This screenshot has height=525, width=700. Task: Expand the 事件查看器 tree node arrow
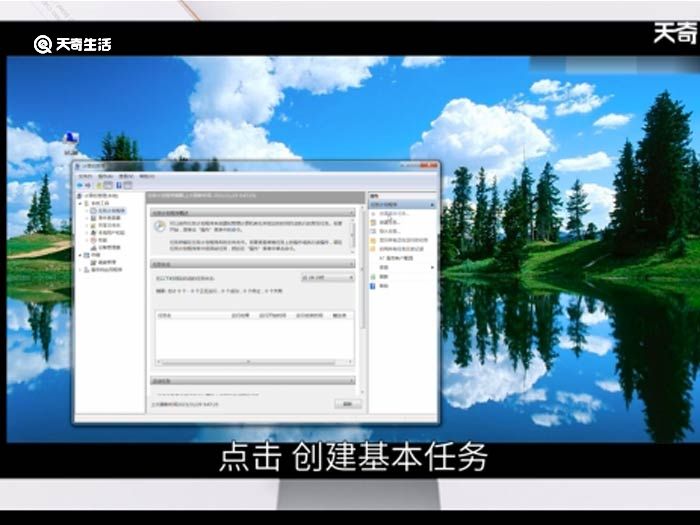coord(87,218)
